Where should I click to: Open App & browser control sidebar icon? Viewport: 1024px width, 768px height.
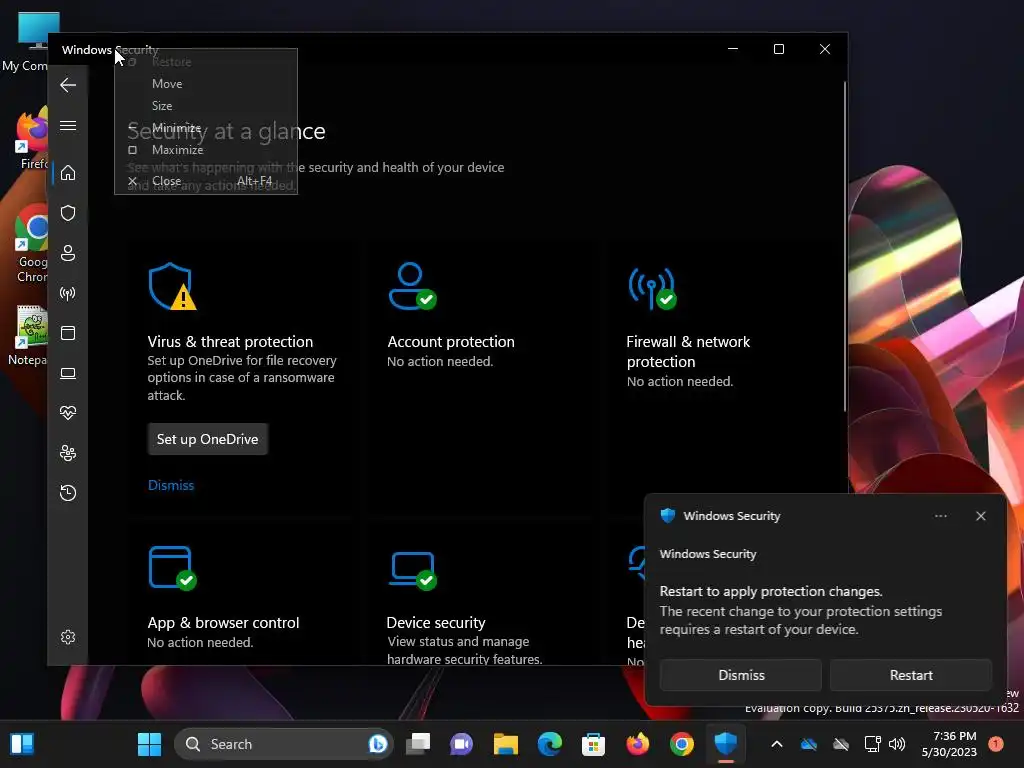pos(68,333)
